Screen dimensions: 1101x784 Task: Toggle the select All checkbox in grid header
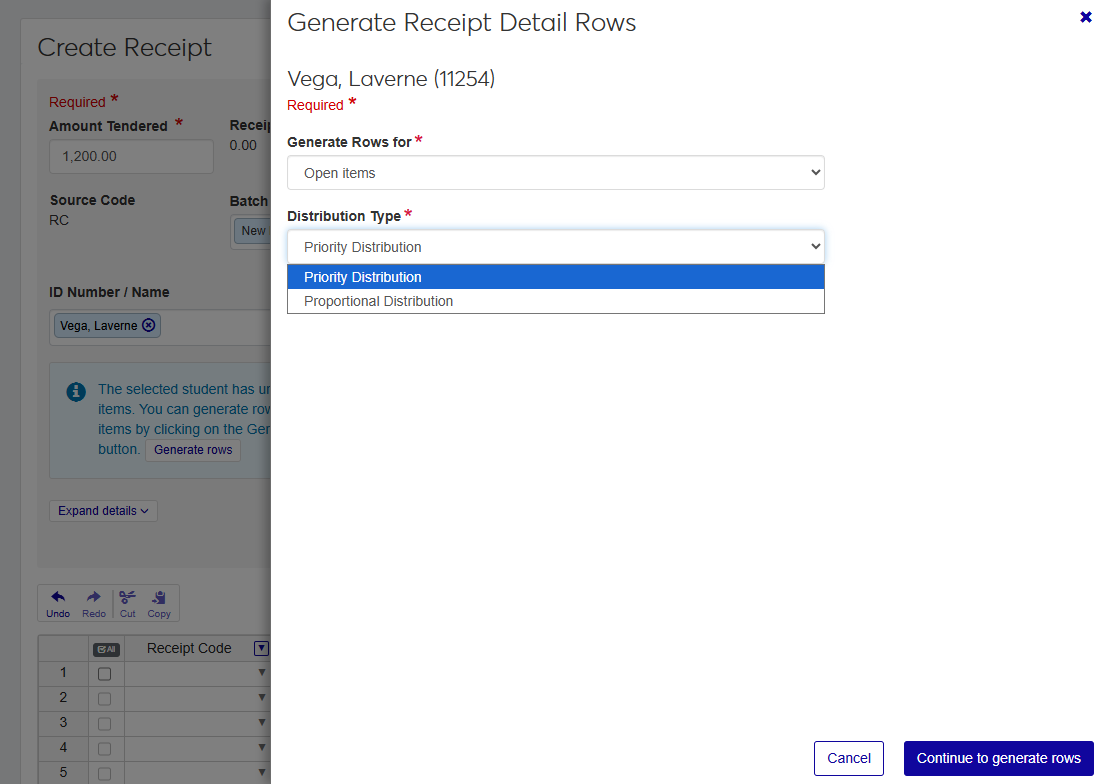[106, 649]
